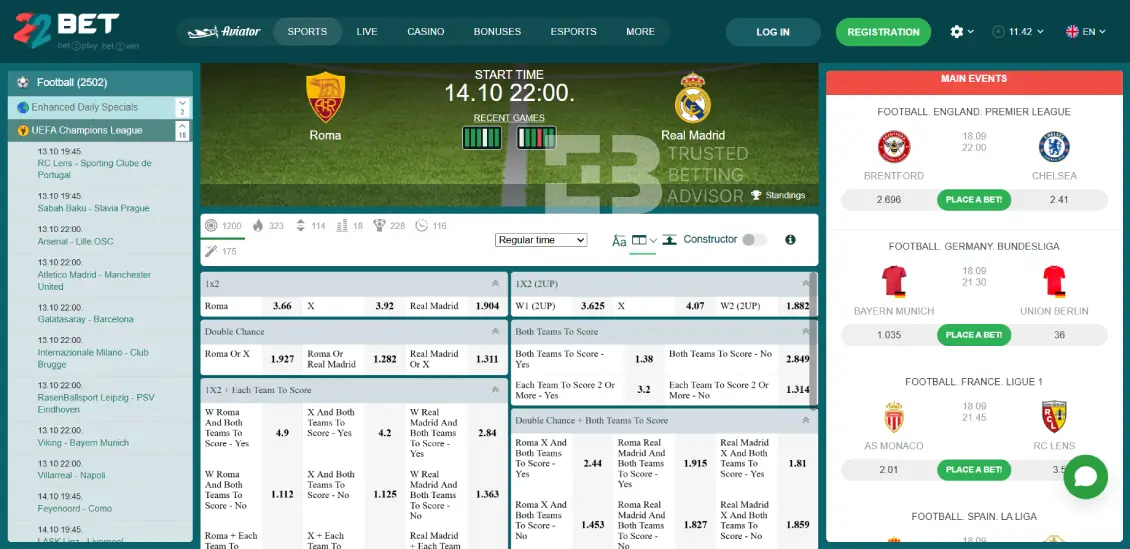The image size is (1130, 549).
Task: Click the Roma team crest
Action: pos(326,97)
